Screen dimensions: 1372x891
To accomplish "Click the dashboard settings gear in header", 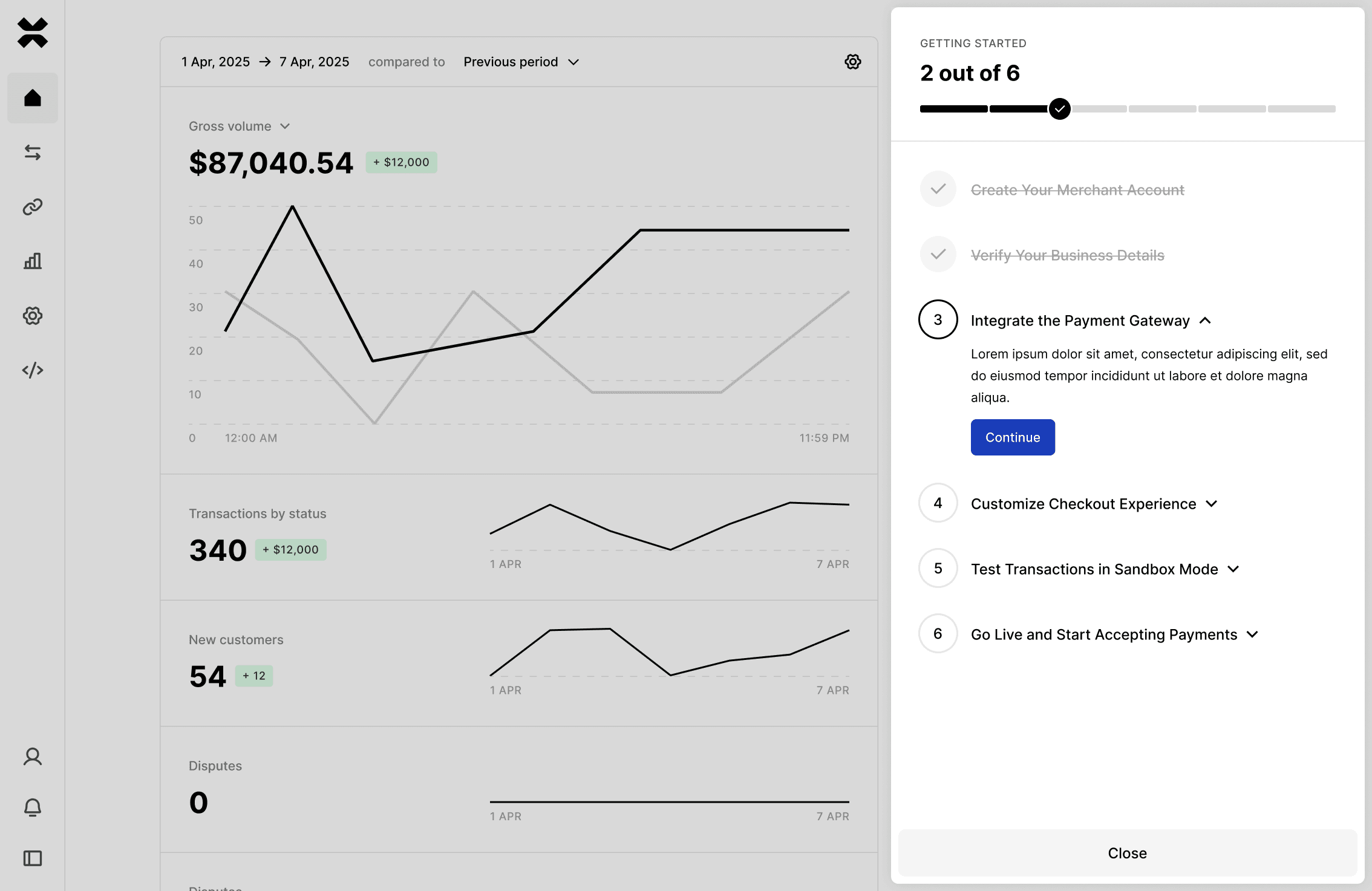I will 853,62.
